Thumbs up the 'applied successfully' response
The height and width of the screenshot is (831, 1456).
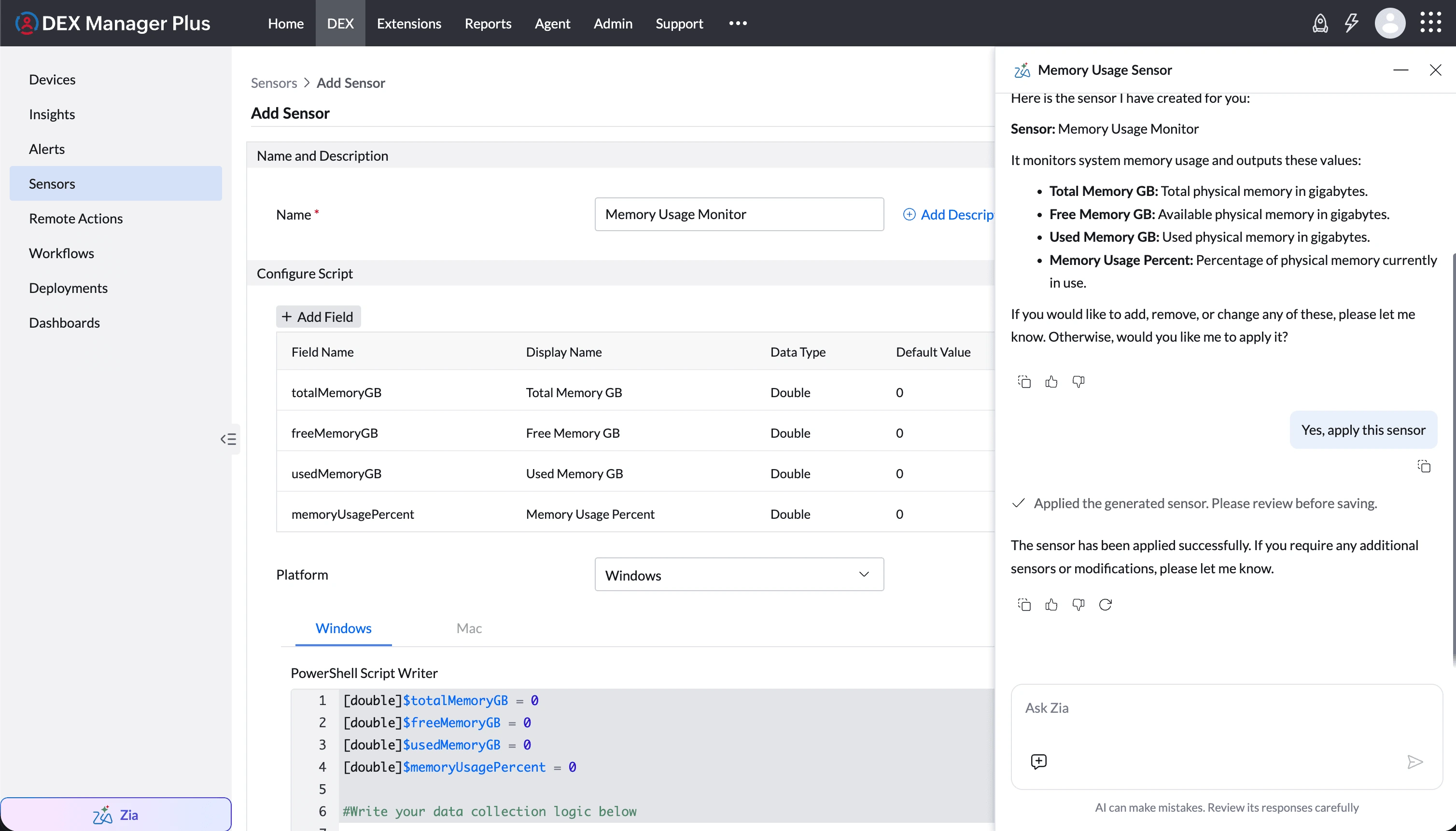pos(1051,604)
